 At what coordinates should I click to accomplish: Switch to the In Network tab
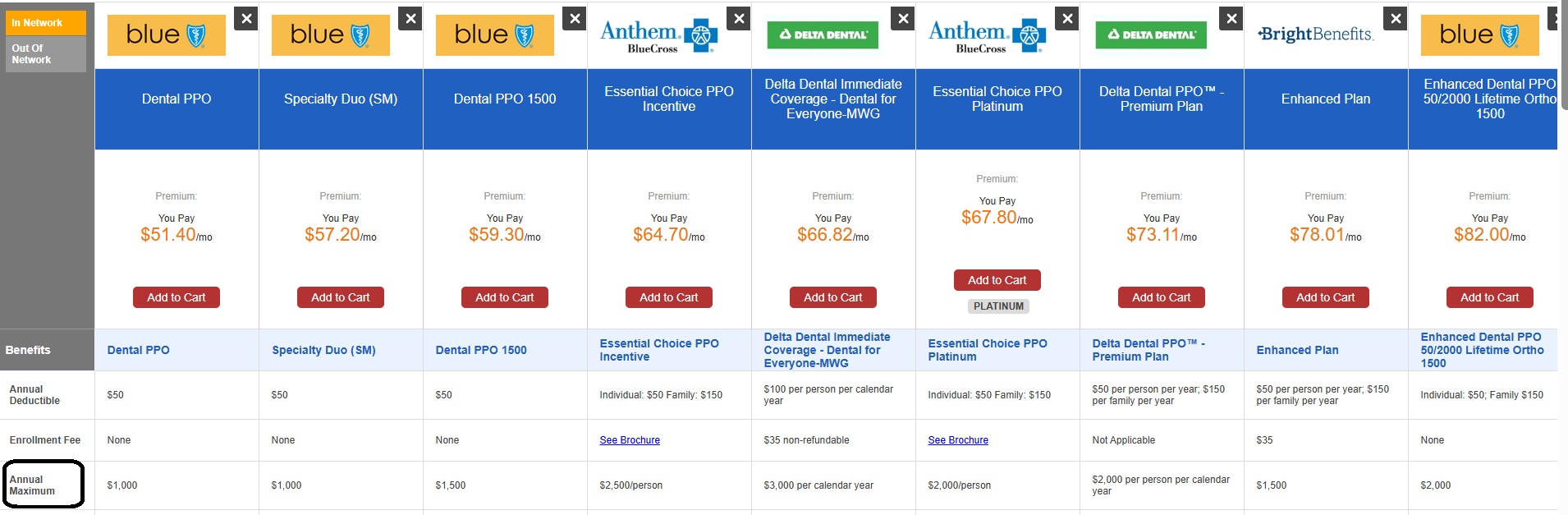(x=45, y=23)
